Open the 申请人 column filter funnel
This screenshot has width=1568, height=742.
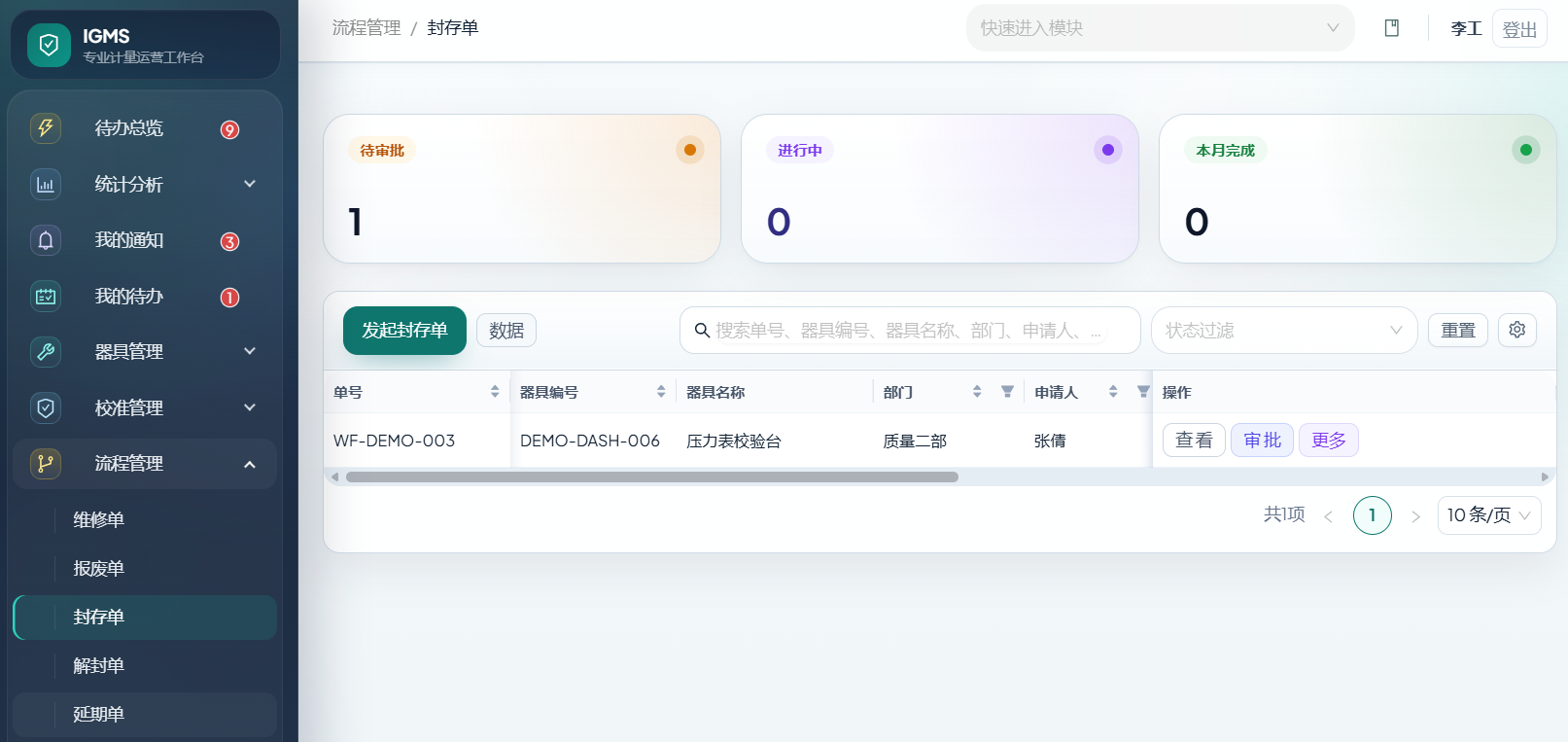pos(1143,392)
